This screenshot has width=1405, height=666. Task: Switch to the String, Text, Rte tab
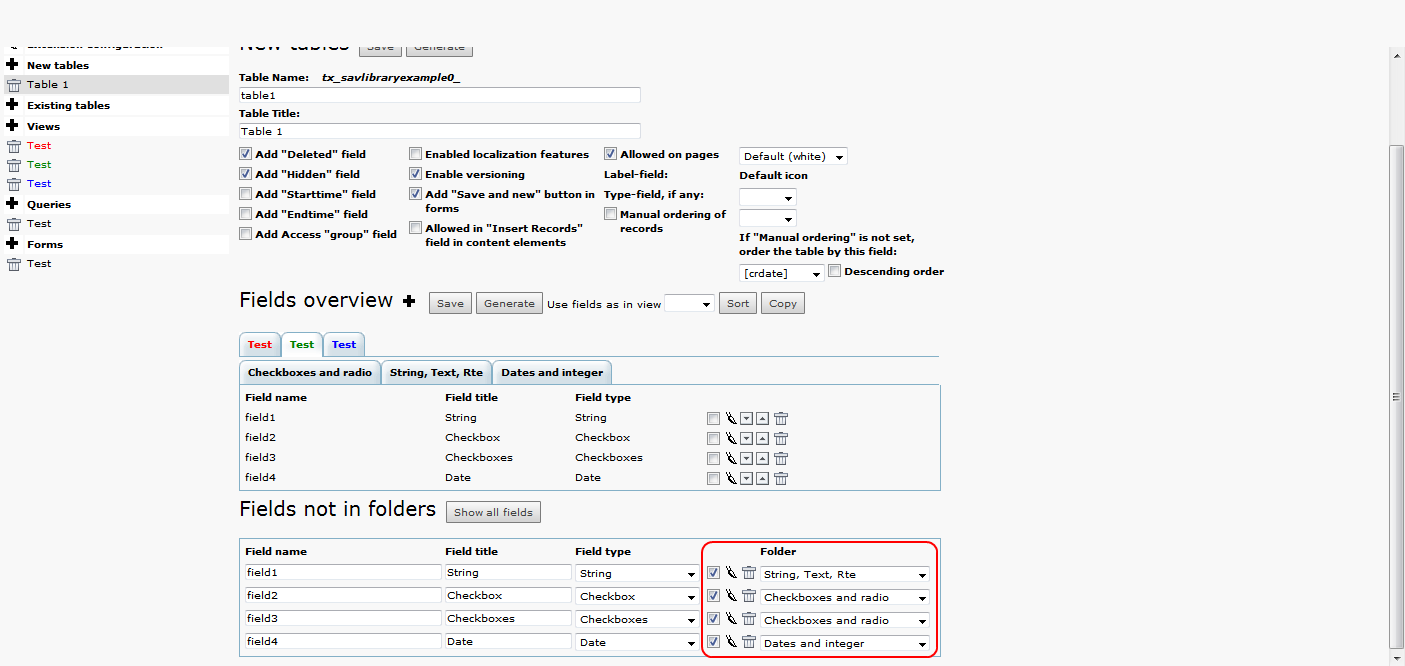pos(436,372)
